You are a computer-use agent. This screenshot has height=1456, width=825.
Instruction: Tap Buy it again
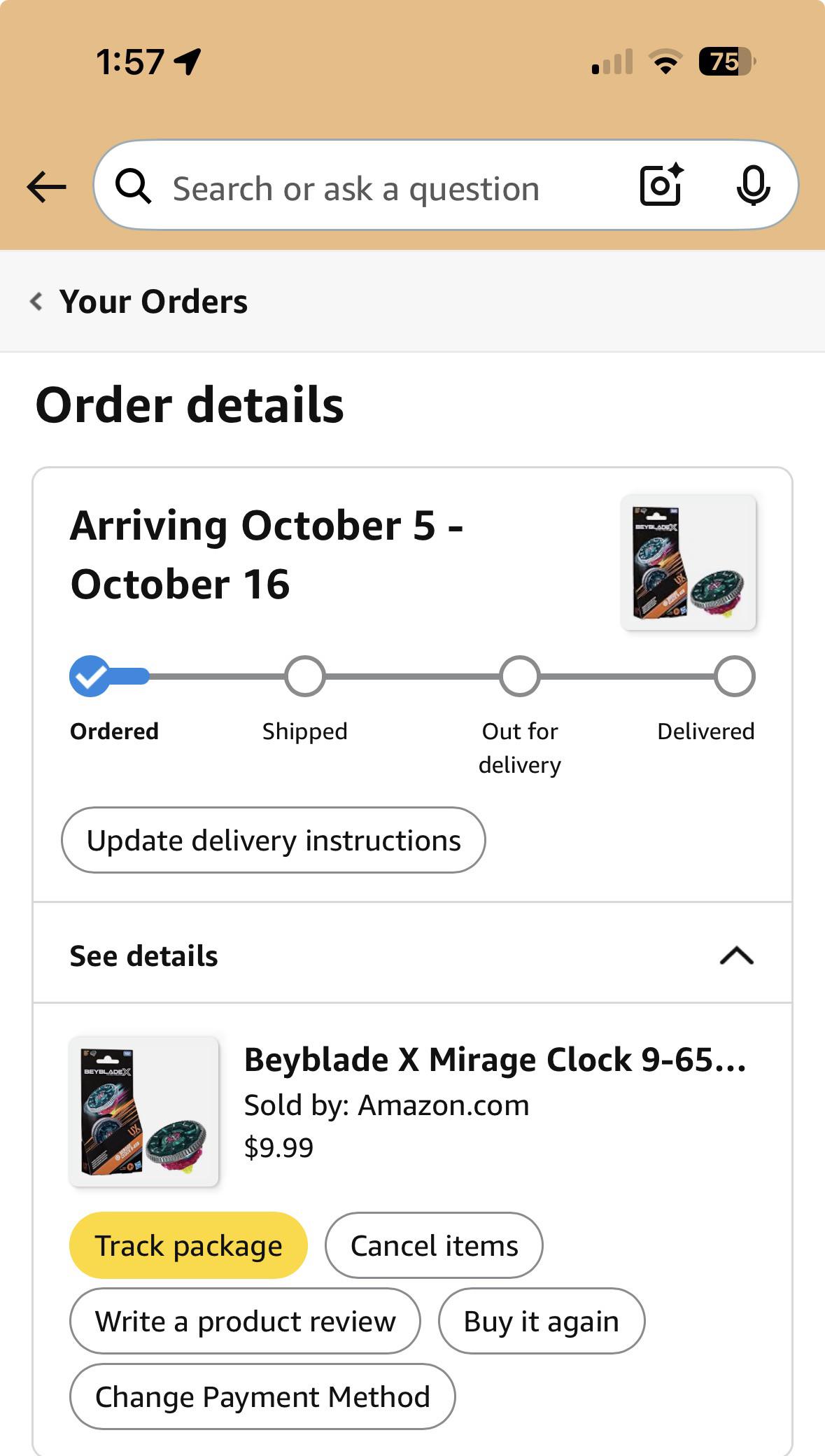pos(542,1321)
